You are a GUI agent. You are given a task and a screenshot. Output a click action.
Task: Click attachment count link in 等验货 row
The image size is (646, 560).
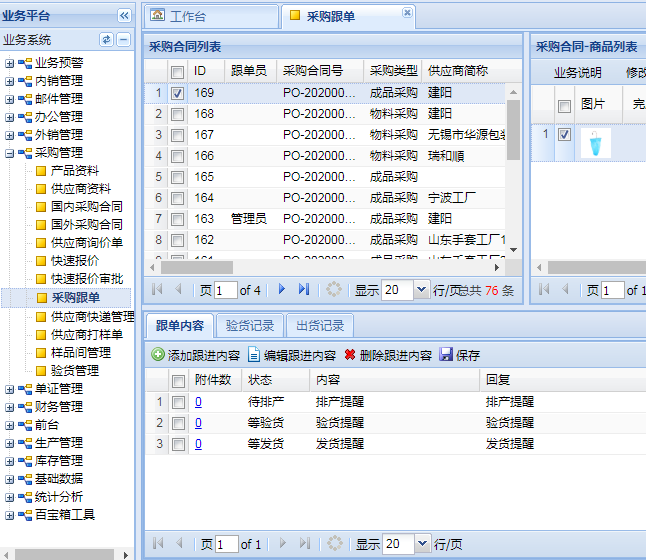(x=198, y=423)
